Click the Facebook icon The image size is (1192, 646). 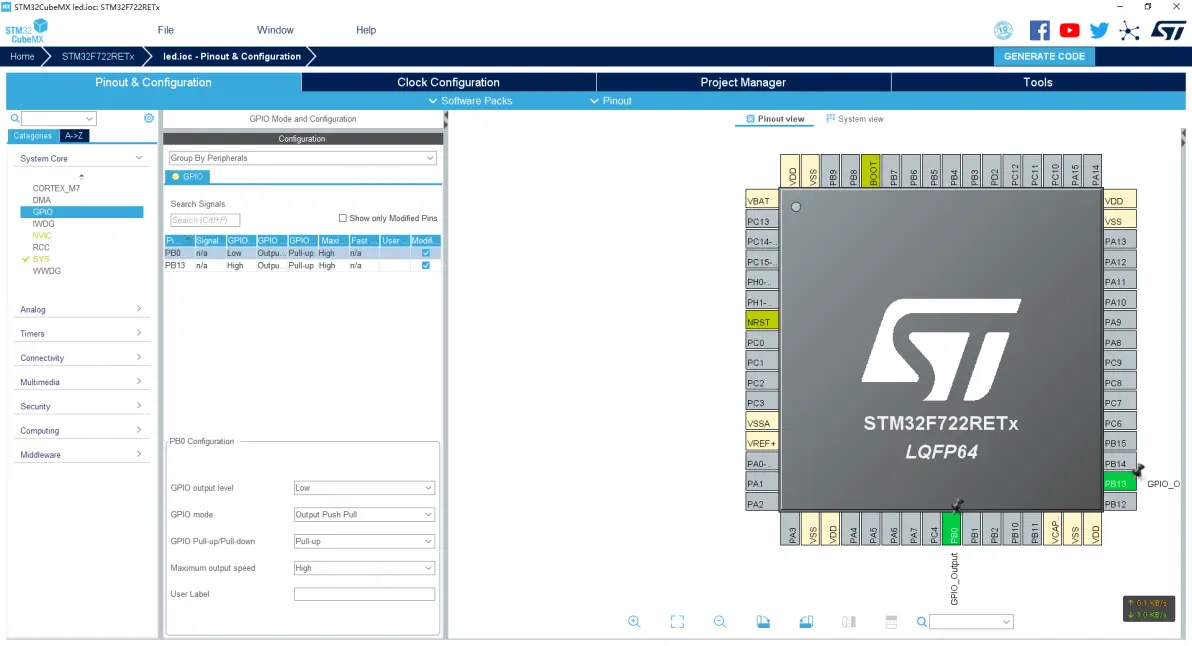1040,30
